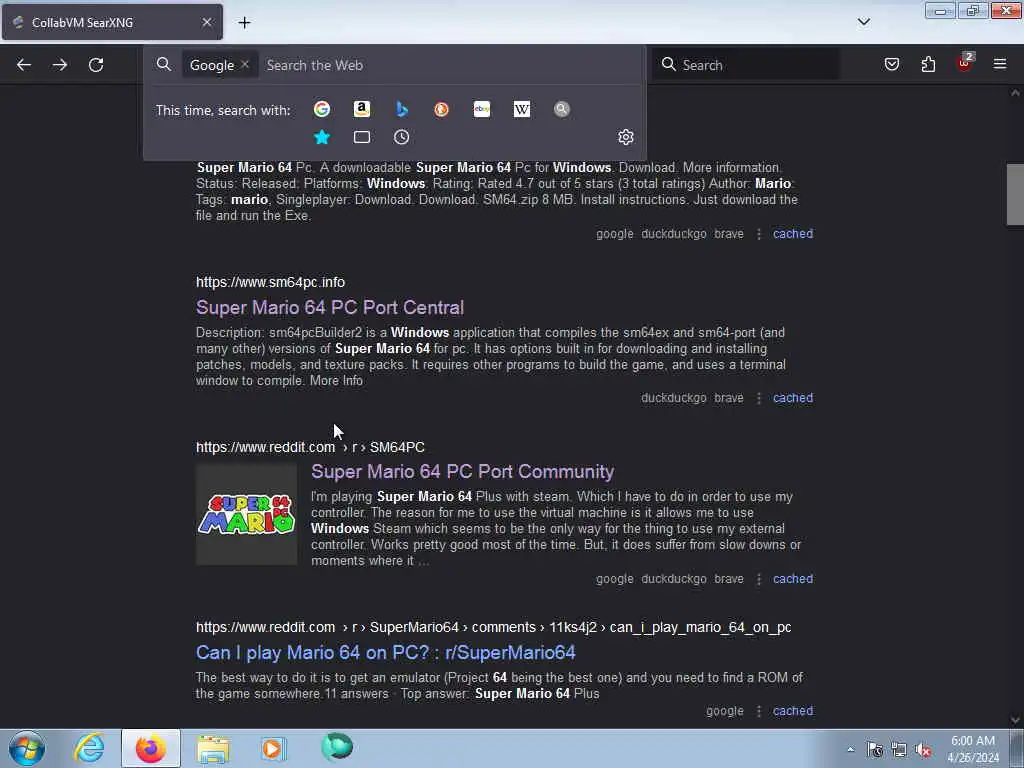Open cached link for Can I play Mario result
This screenshot has height=768, width=1024.
793,711
